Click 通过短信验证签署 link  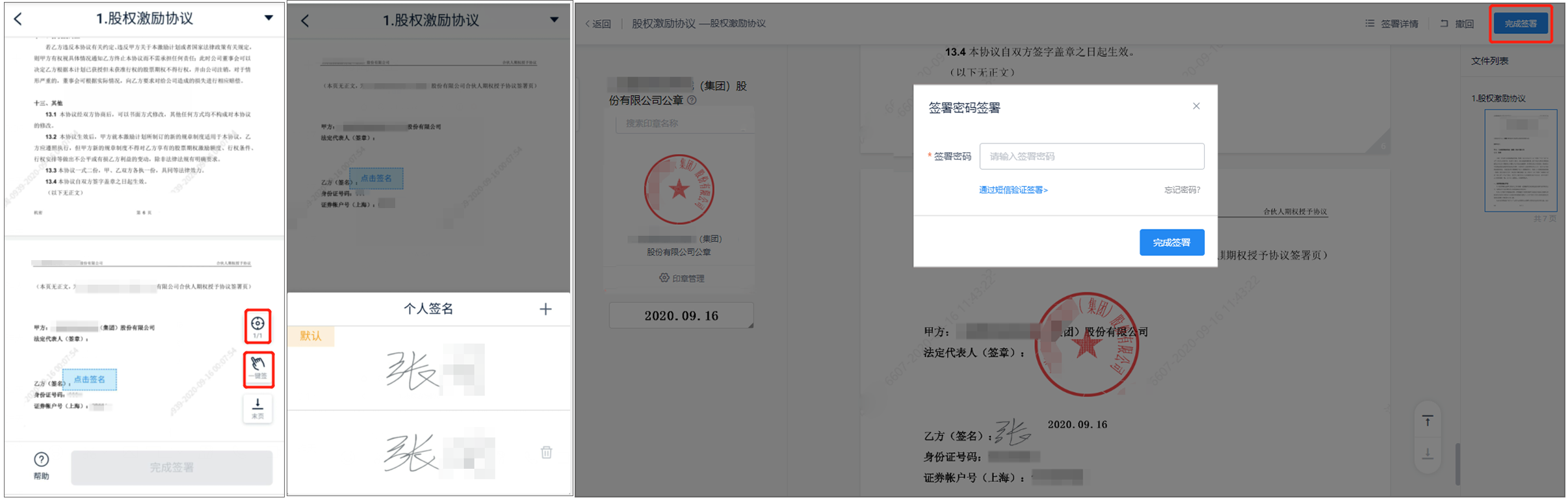click(x=1013, y=190)
